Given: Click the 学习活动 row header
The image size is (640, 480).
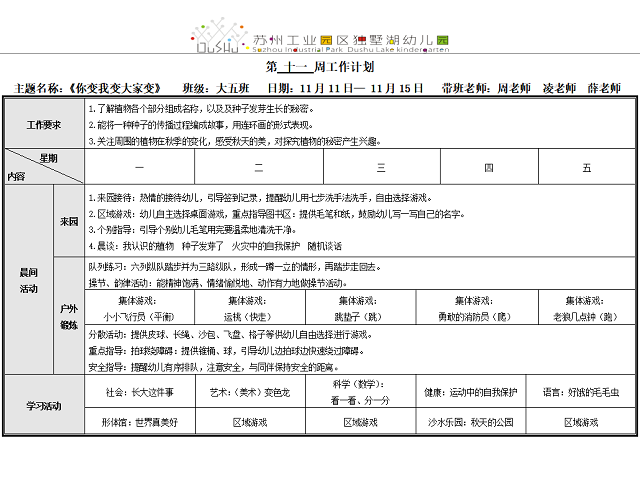Looking at the screenshot, I should point(42,406).
